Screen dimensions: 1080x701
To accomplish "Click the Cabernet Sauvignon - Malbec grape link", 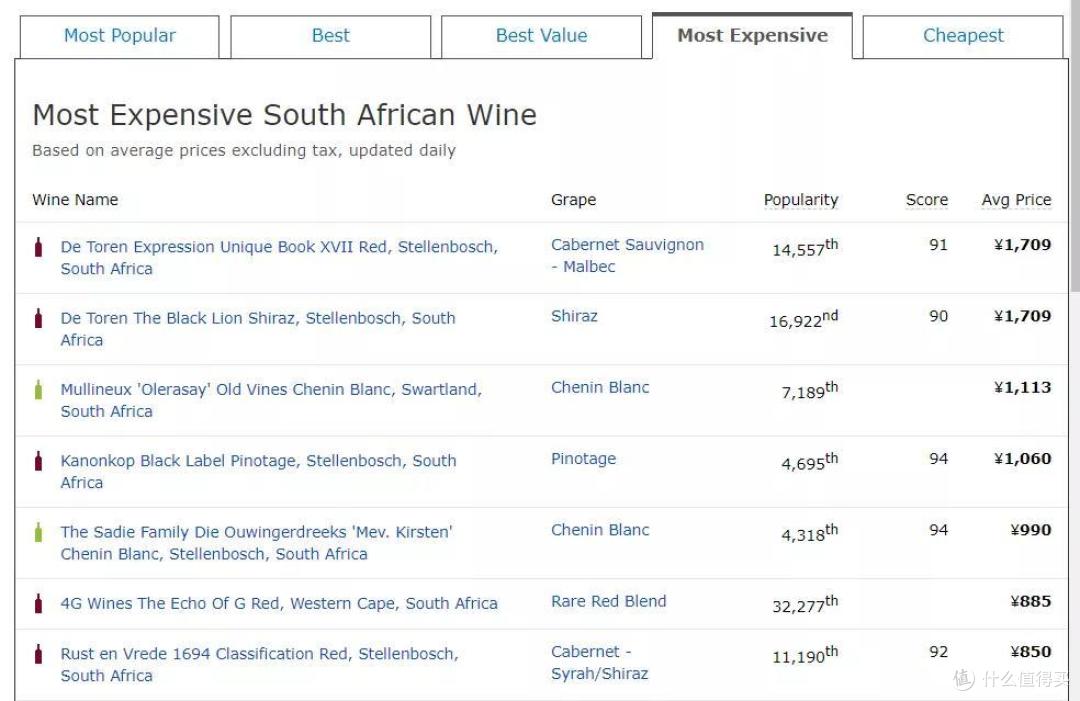I will click(x=627, y=255).
